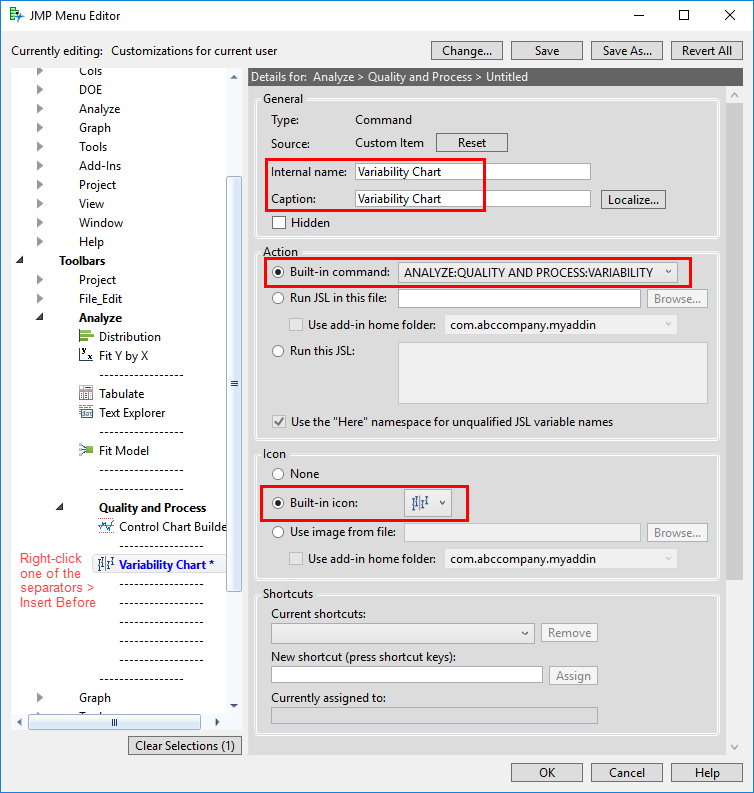Viewport: 754px width, 793px height.
Task: Select the Cols menu item in tree
Action: 91,71
